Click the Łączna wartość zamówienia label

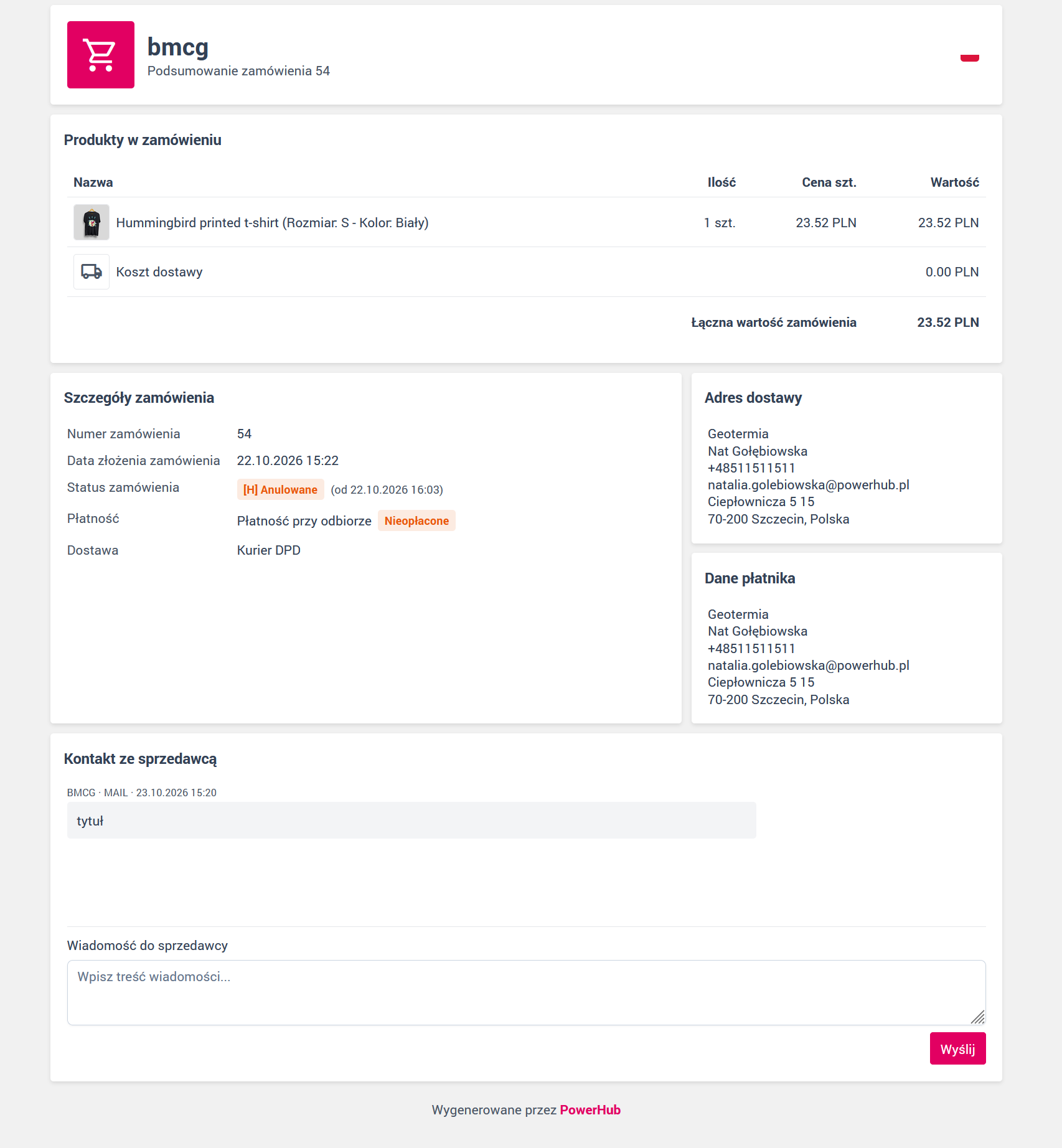(x=774, y=322)
